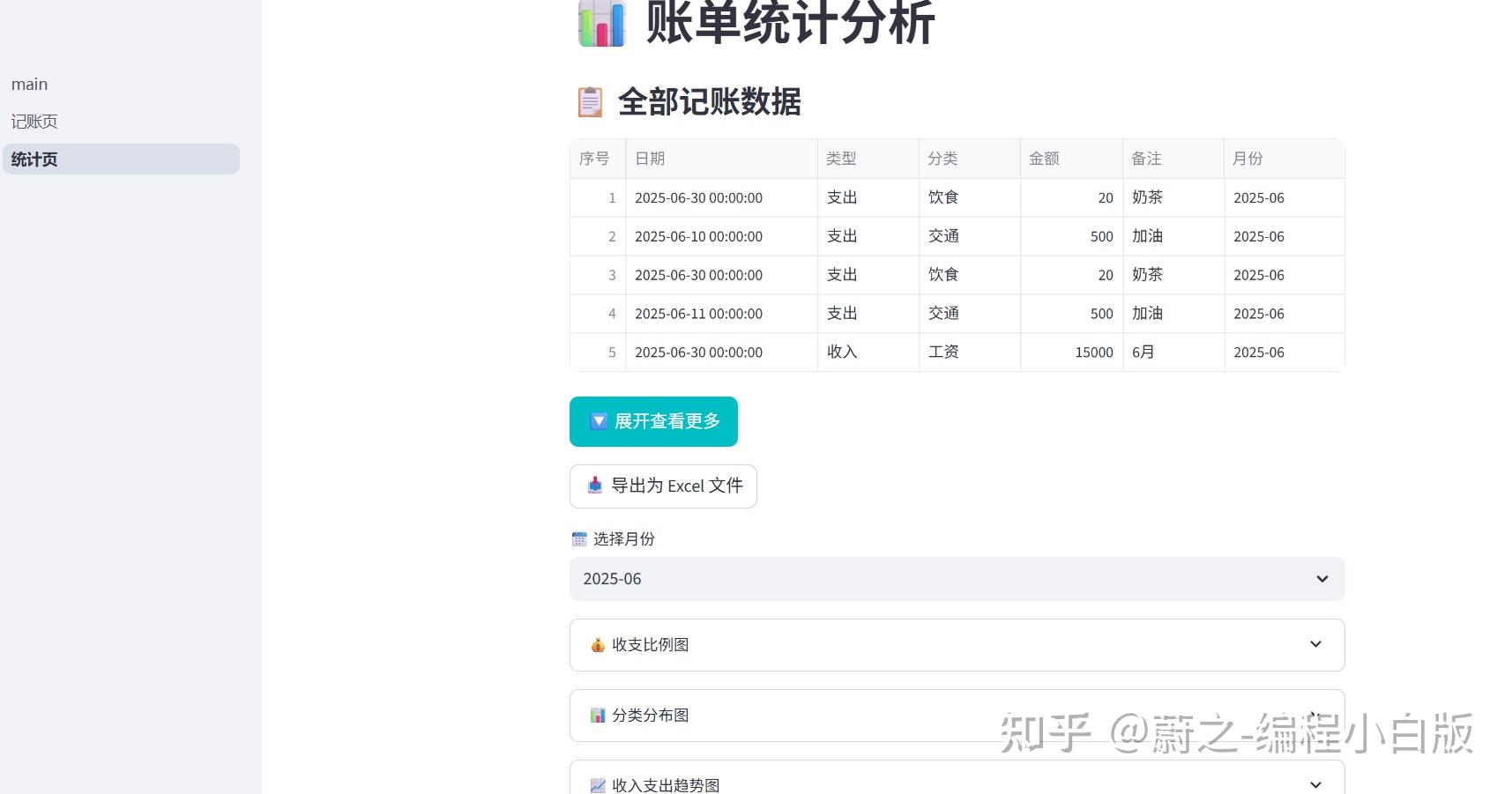Select 记账页 in the sidebar
This screenshot has width=1512, height=794.
click(x=34, y=121)
